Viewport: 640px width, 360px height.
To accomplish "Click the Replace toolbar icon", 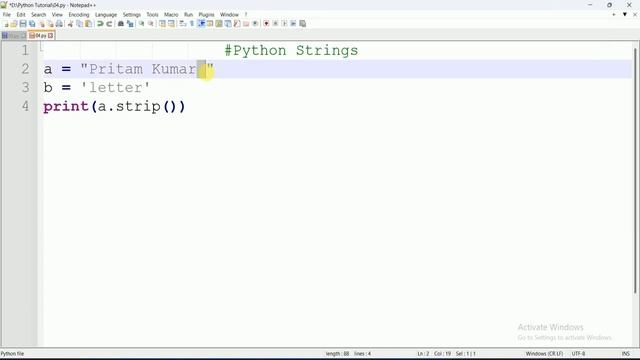I will pyautogui.click(x=130, y=24).
